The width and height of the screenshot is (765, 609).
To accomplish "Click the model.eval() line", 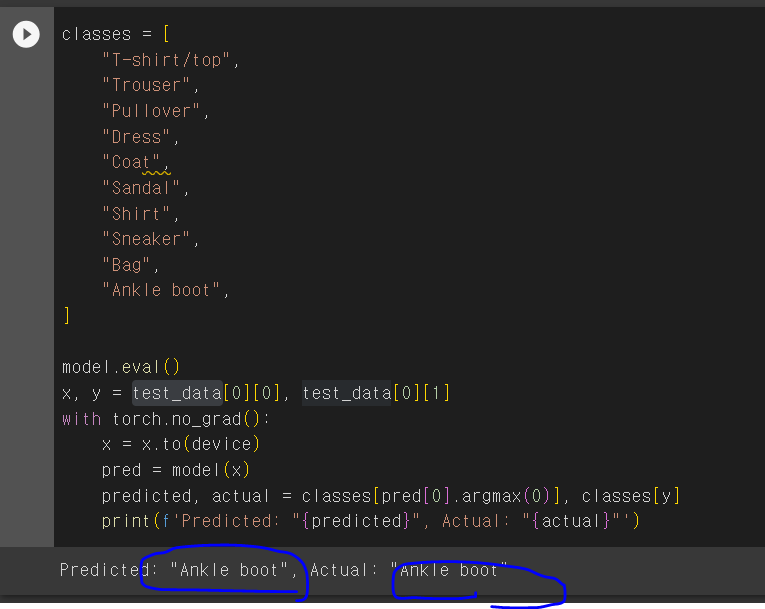I will coord(121,367).
